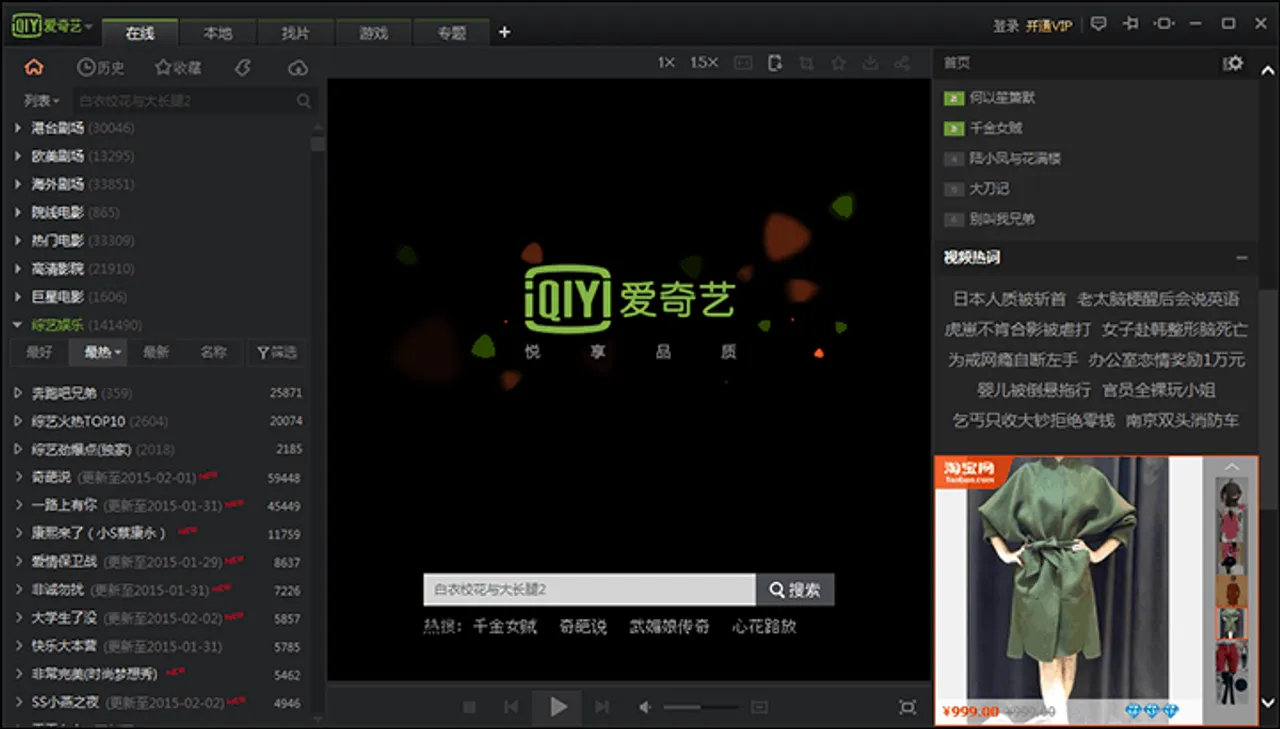The image size is (1280, 729).
Task: Add a new tab with the plus icon
Action: [x=504, y=32]
